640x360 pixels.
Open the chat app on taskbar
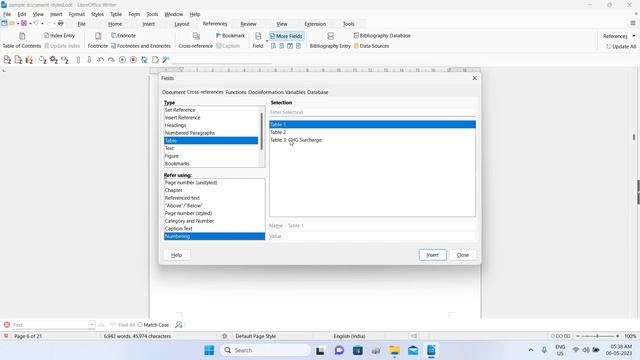tap(339, 350)
